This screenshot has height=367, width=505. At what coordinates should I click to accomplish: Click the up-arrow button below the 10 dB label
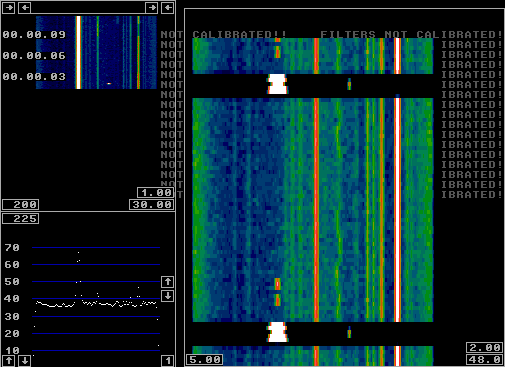coord(9,361)
